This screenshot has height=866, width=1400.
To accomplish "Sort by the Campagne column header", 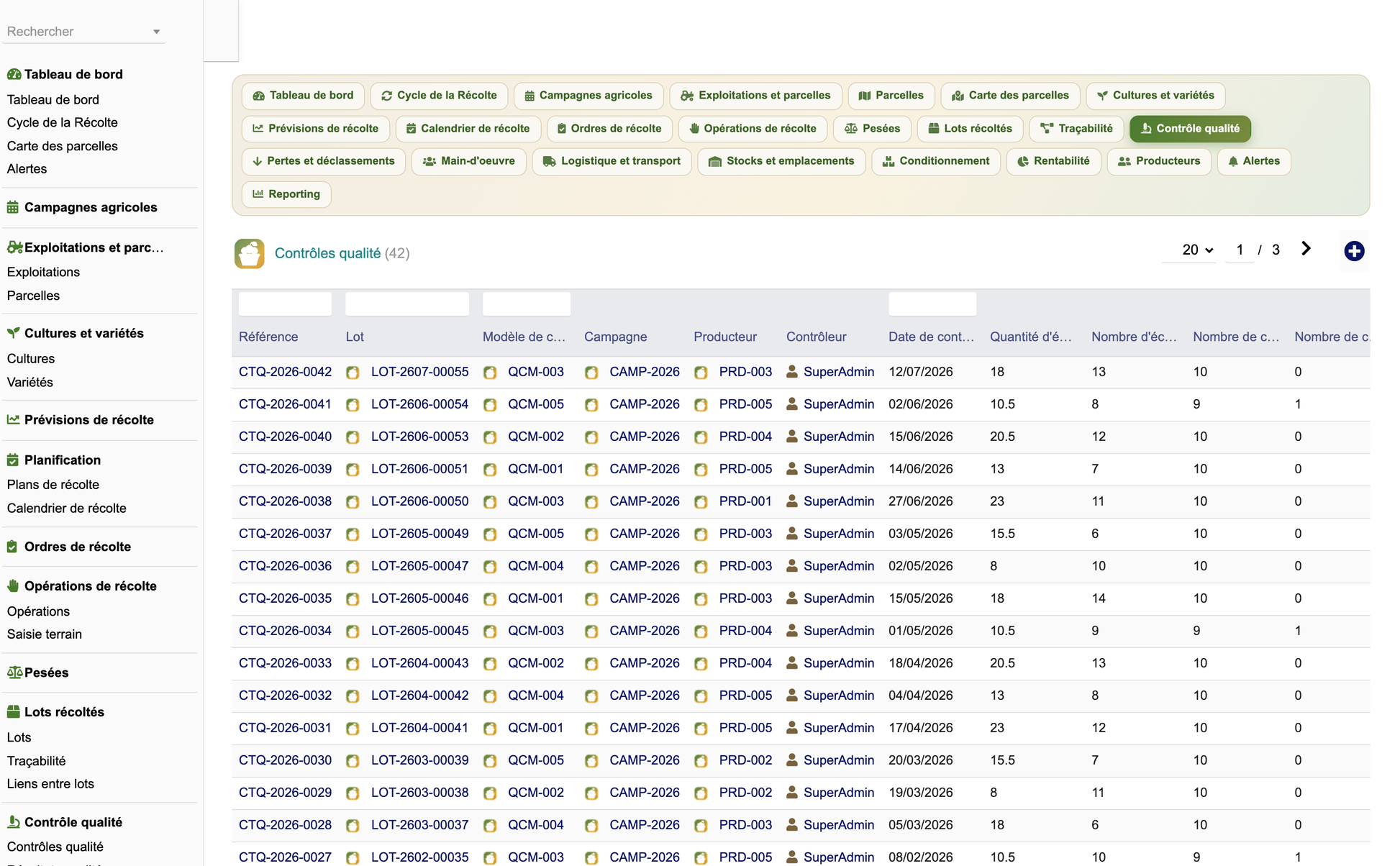I will click(x=615, y=337).
